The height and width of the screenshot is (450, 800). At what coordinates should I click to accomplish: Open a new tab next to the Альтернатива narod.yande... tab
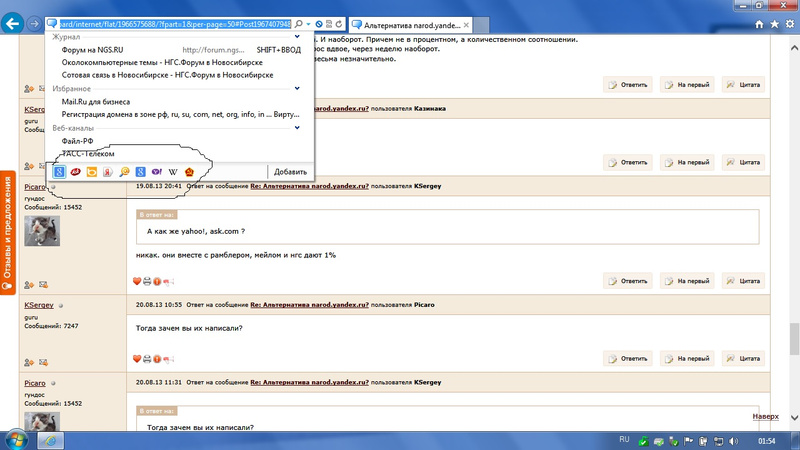click(481, 24)
